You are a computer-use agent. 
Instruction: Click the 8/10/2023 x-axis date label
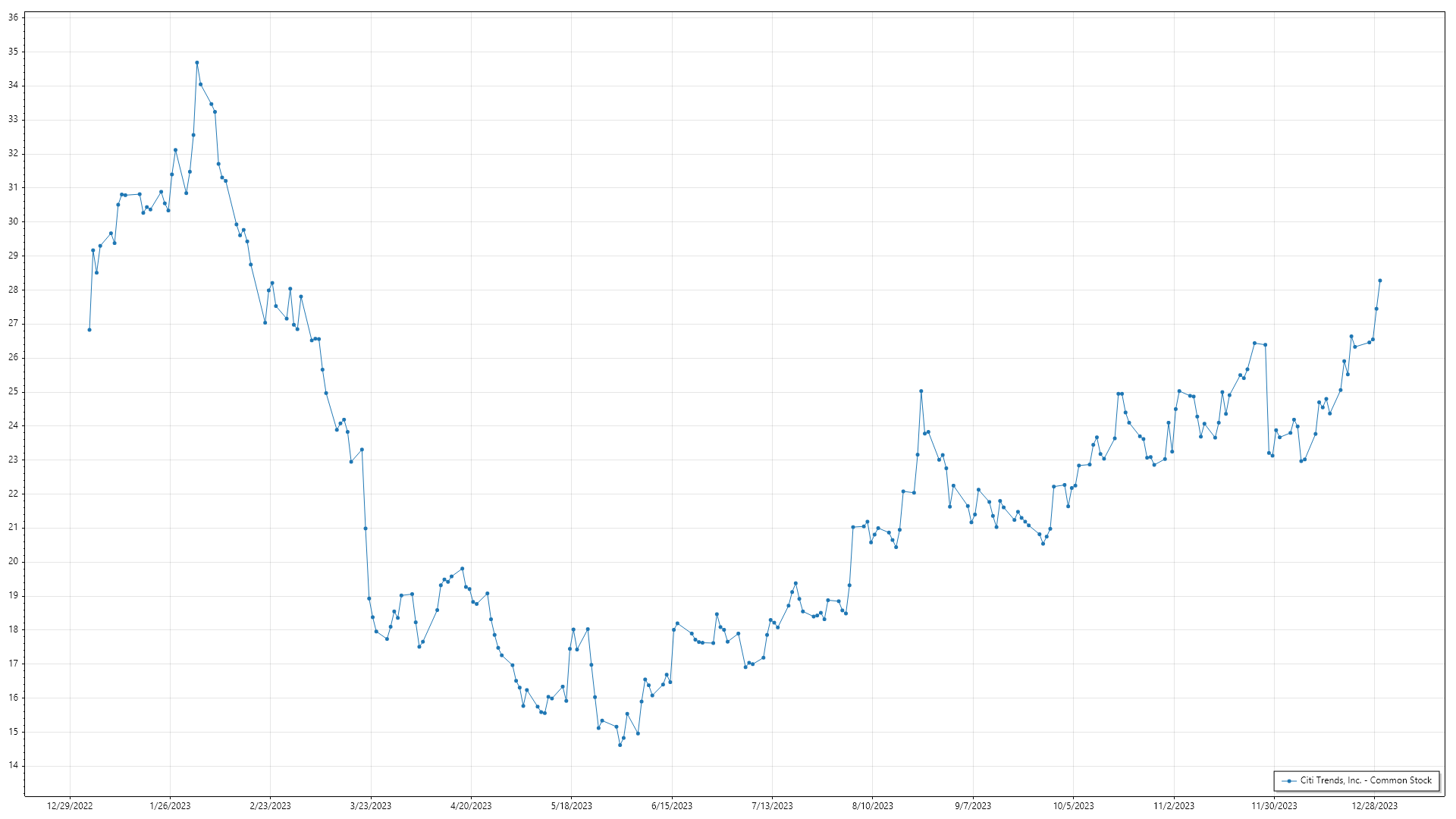873,806
